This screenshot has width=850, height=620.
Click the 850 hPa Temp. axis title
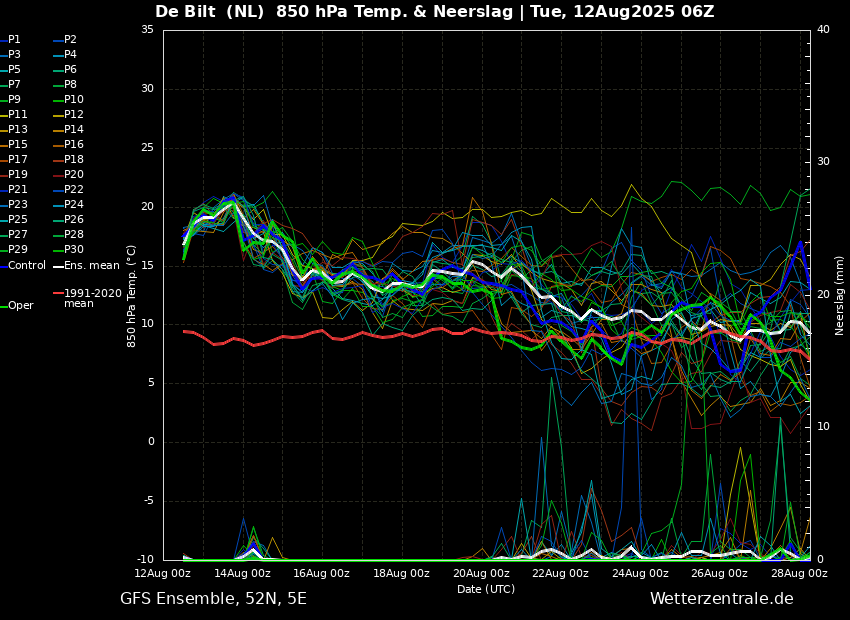(132, 295)
